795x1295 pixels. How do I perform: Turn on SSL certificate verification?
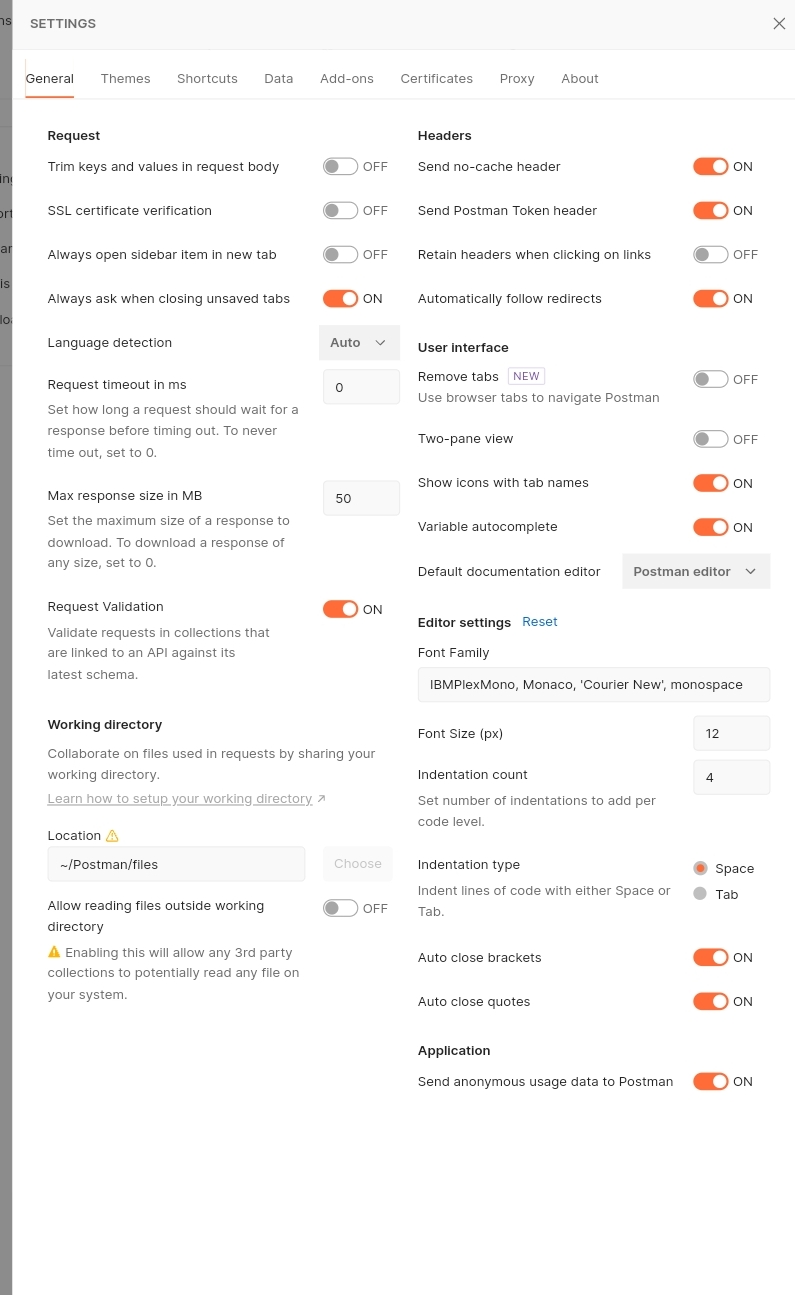point(339,210)
